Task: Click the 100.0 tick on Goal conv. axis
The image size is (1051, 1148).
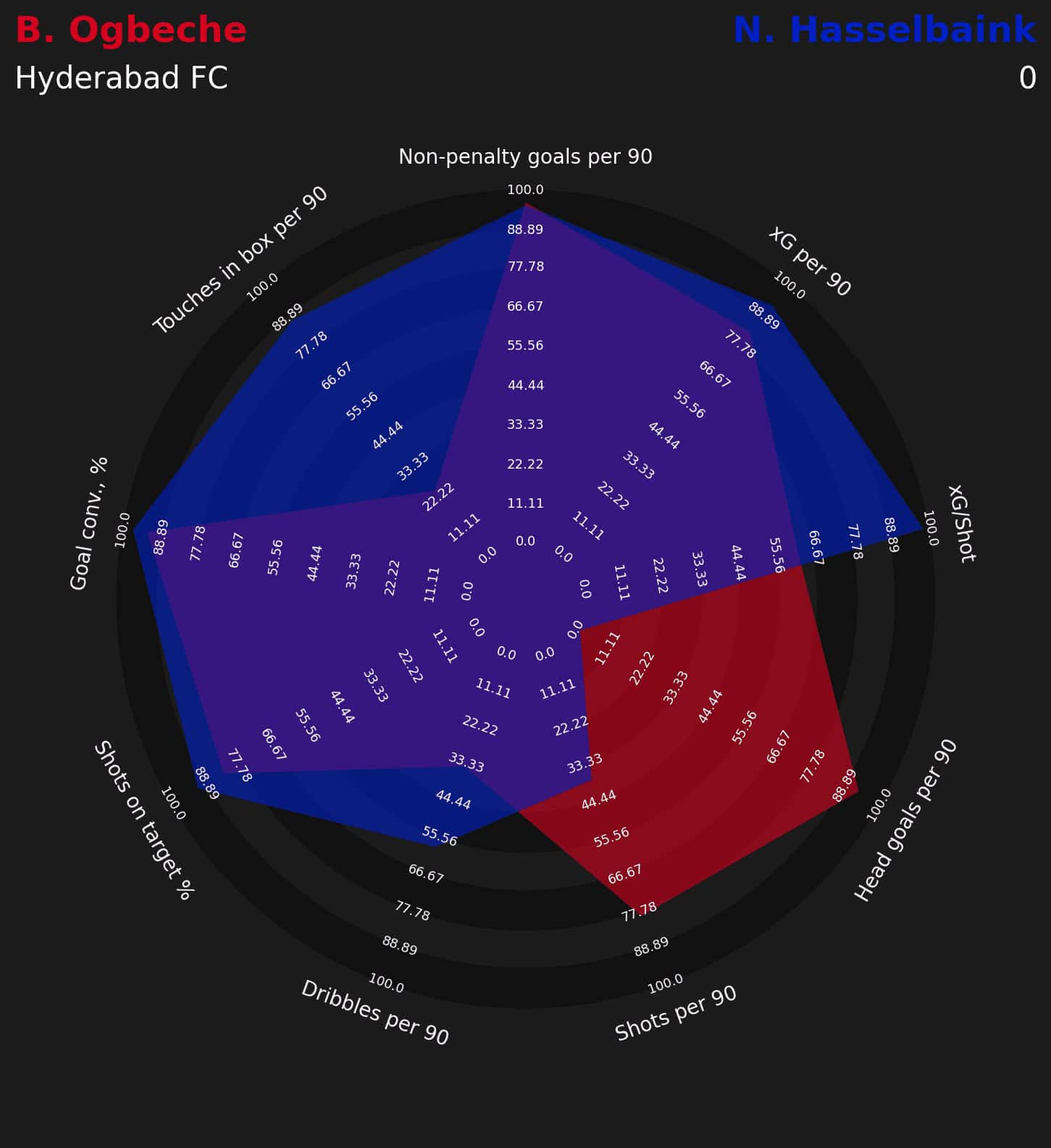Action: click(x=122, y=529)
